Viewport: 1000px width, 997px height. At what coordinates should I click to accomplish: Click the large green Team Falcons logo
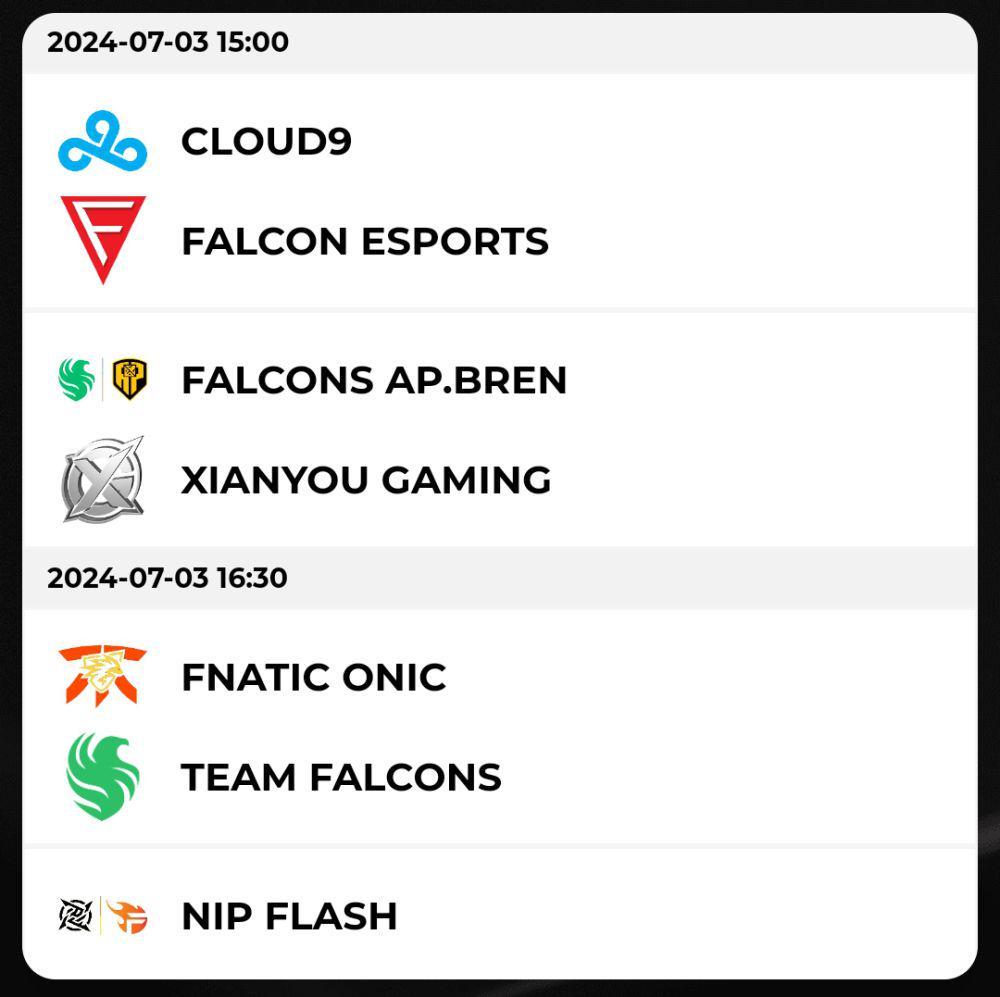[x=103, y=776]
